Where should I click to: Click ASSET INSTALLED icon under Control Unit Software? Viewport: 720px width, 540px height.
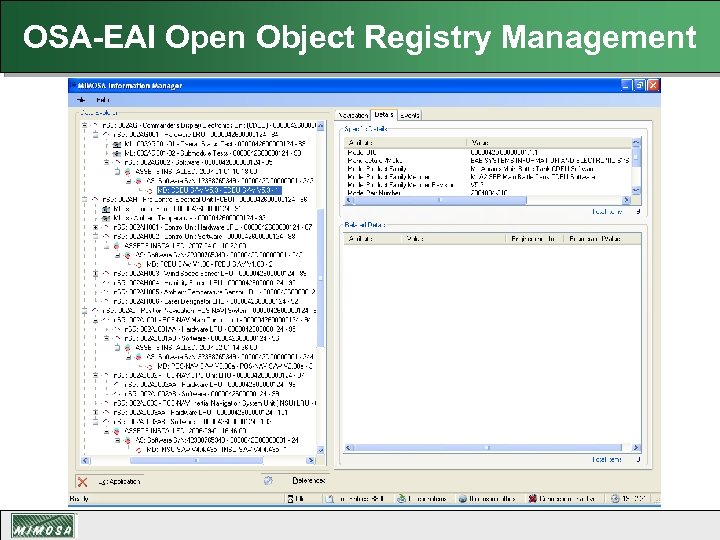click(117, 246)
